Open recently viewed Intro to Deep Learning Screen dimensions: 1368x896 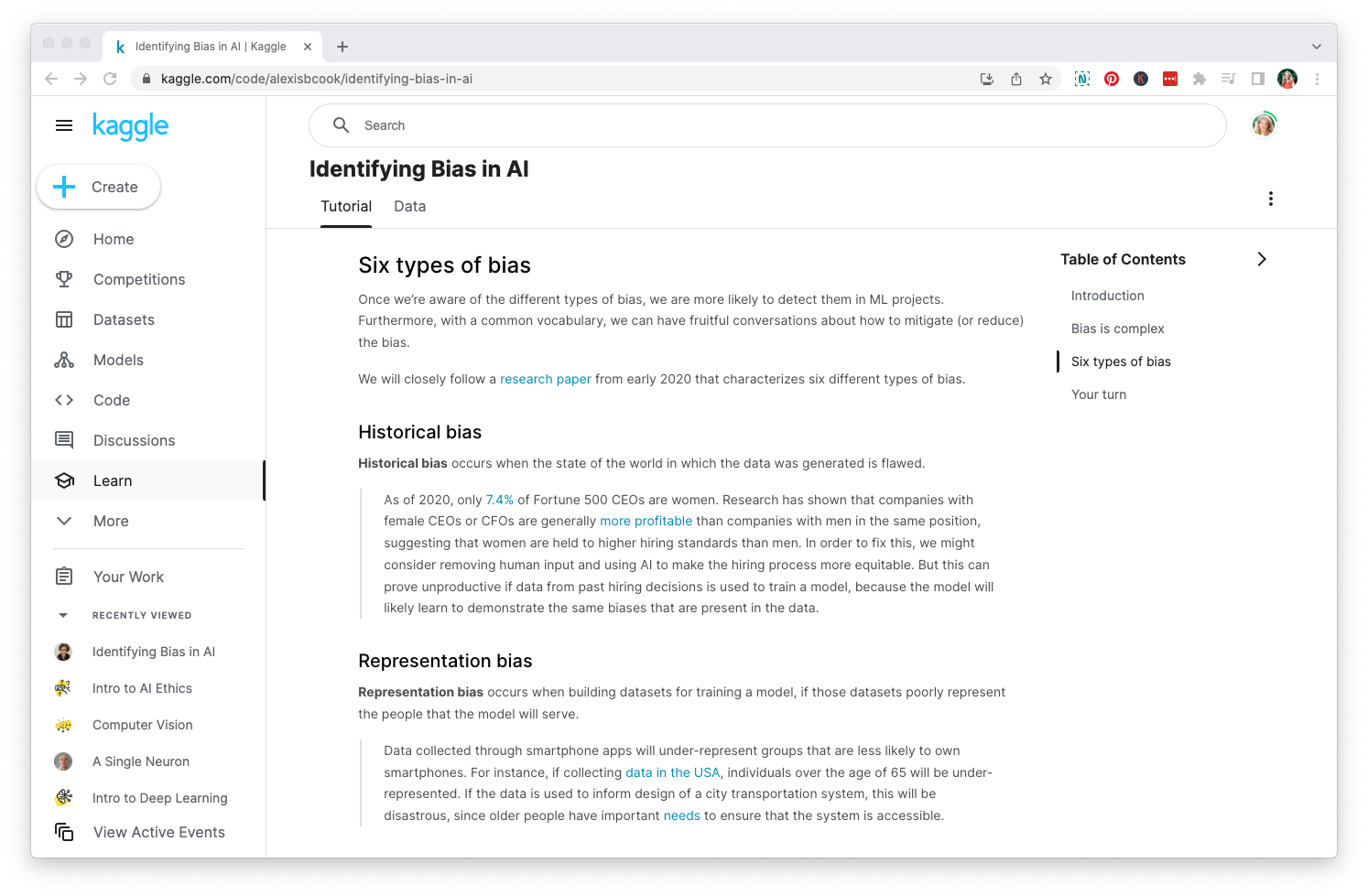[160, 798]
